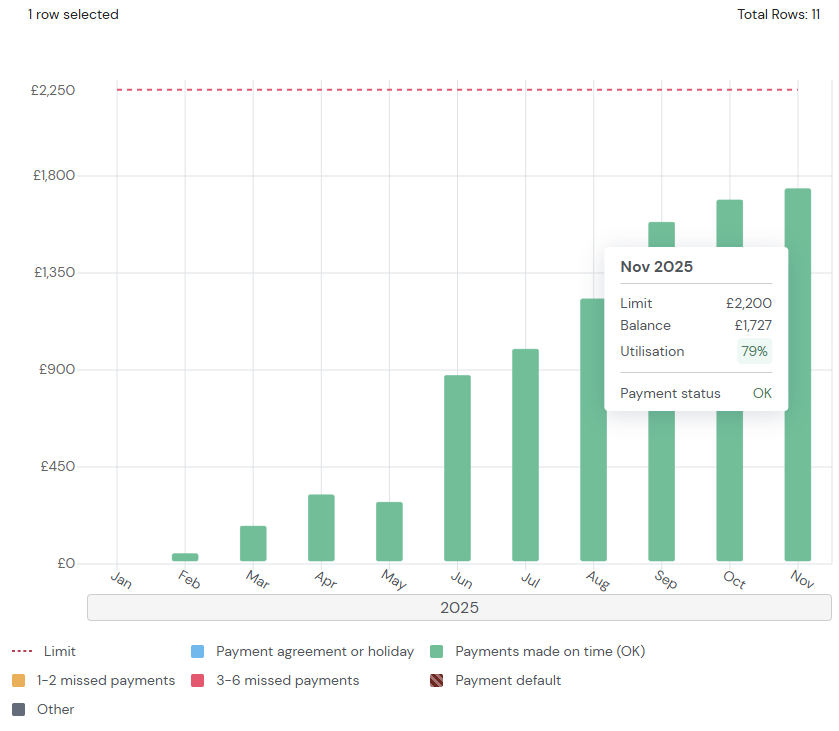Click the blue Payment agreement or holiday swatch
This screenshot has height=731, width=839.
pyautogui.click(x=197, y=652)
